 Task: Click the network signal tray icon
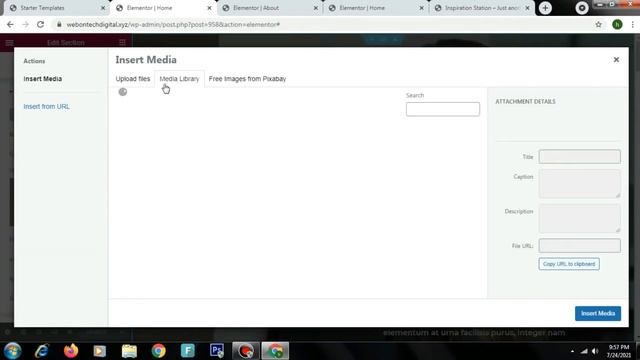click(x=584, y=351)
